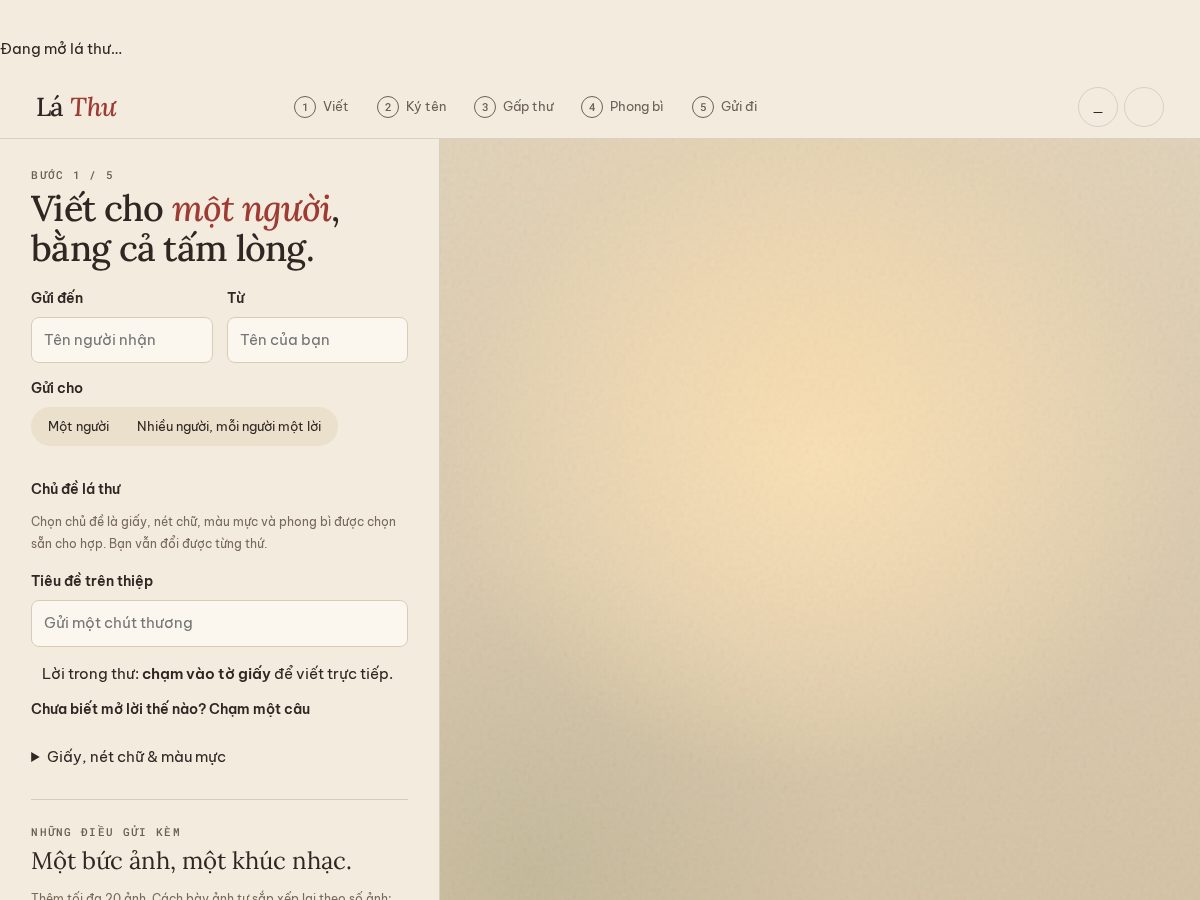Select Nhiều người, mỗi người một lời

tap(229, 426)
